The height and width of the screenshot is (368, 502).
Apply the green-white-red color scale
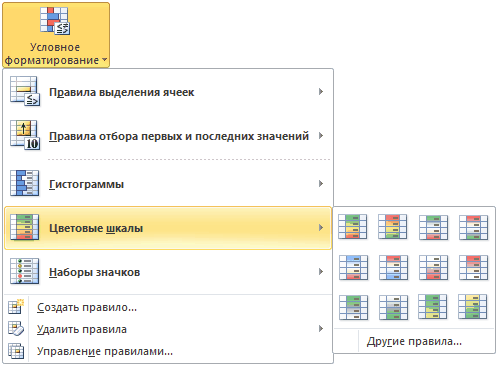[433, 228]
